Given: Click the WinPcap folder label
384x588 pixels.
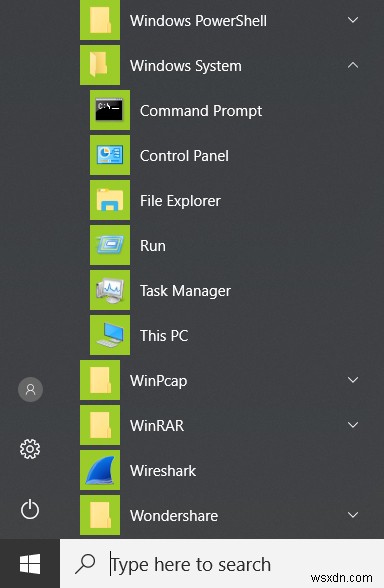Looking at the screenshot, I should [158, 381].
